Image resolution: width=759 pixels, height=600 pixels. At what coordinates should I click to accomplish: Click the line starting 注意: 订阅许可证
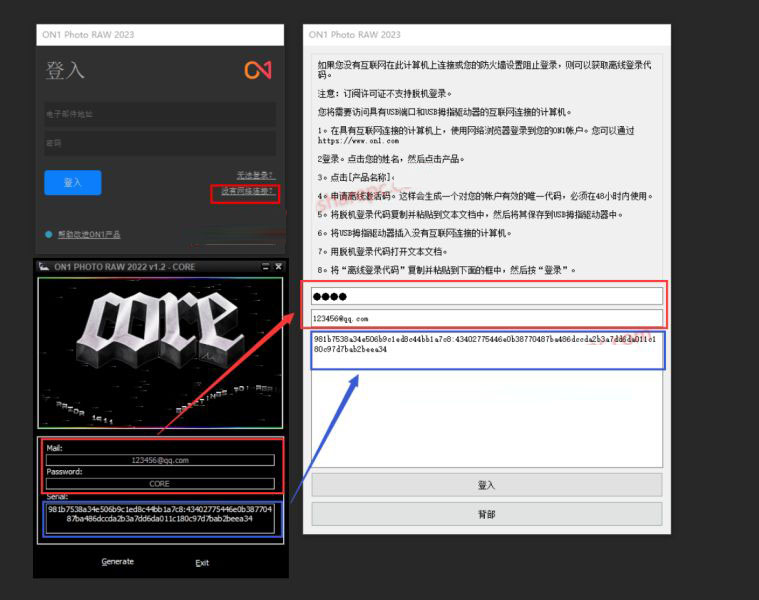pyautogui.click(x=384, y=93)
